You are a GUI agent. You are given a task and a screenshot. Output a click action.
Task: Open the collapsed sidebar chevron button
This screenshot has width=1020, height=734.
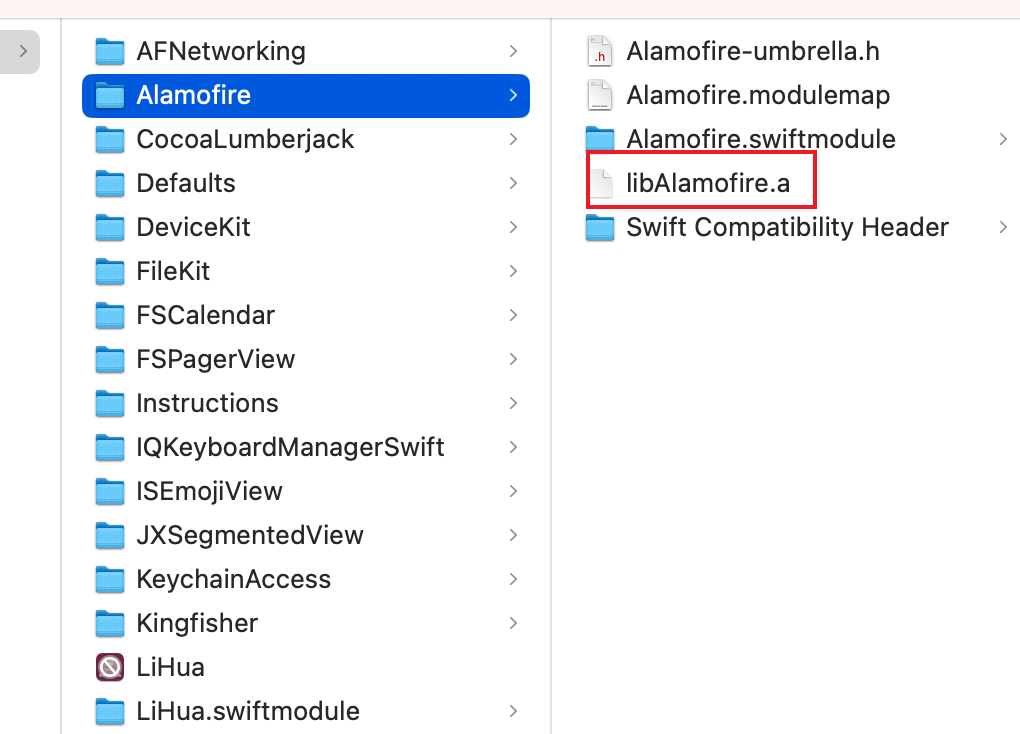point(20,51)
